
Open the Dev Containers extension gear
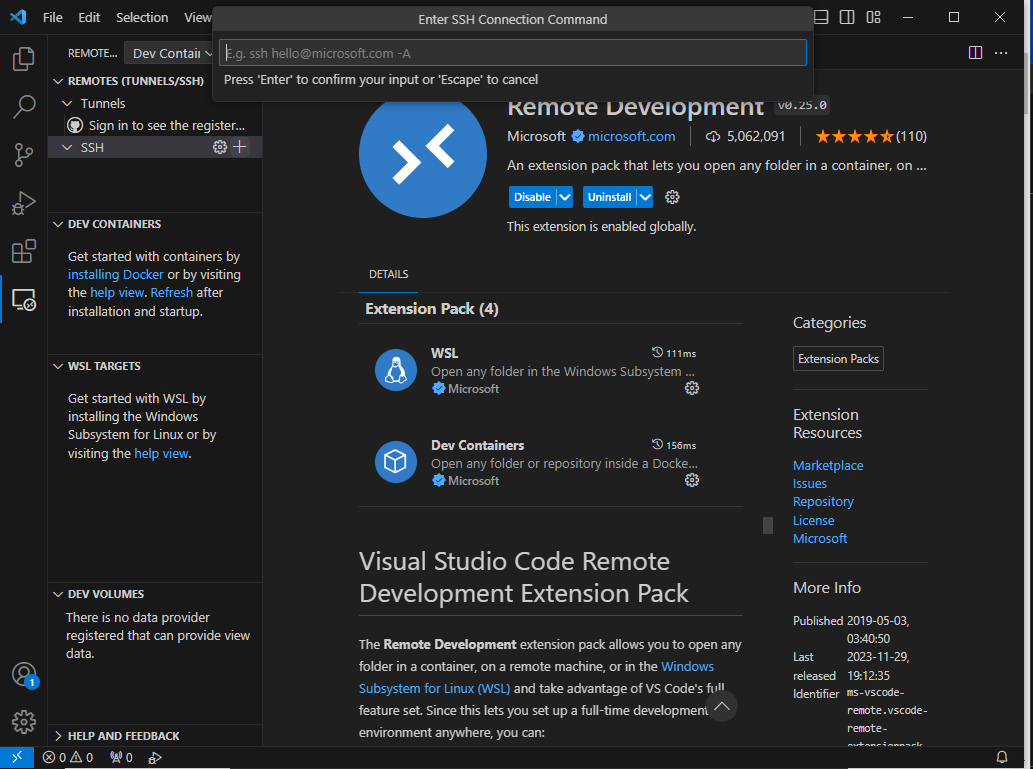[692, 480]
